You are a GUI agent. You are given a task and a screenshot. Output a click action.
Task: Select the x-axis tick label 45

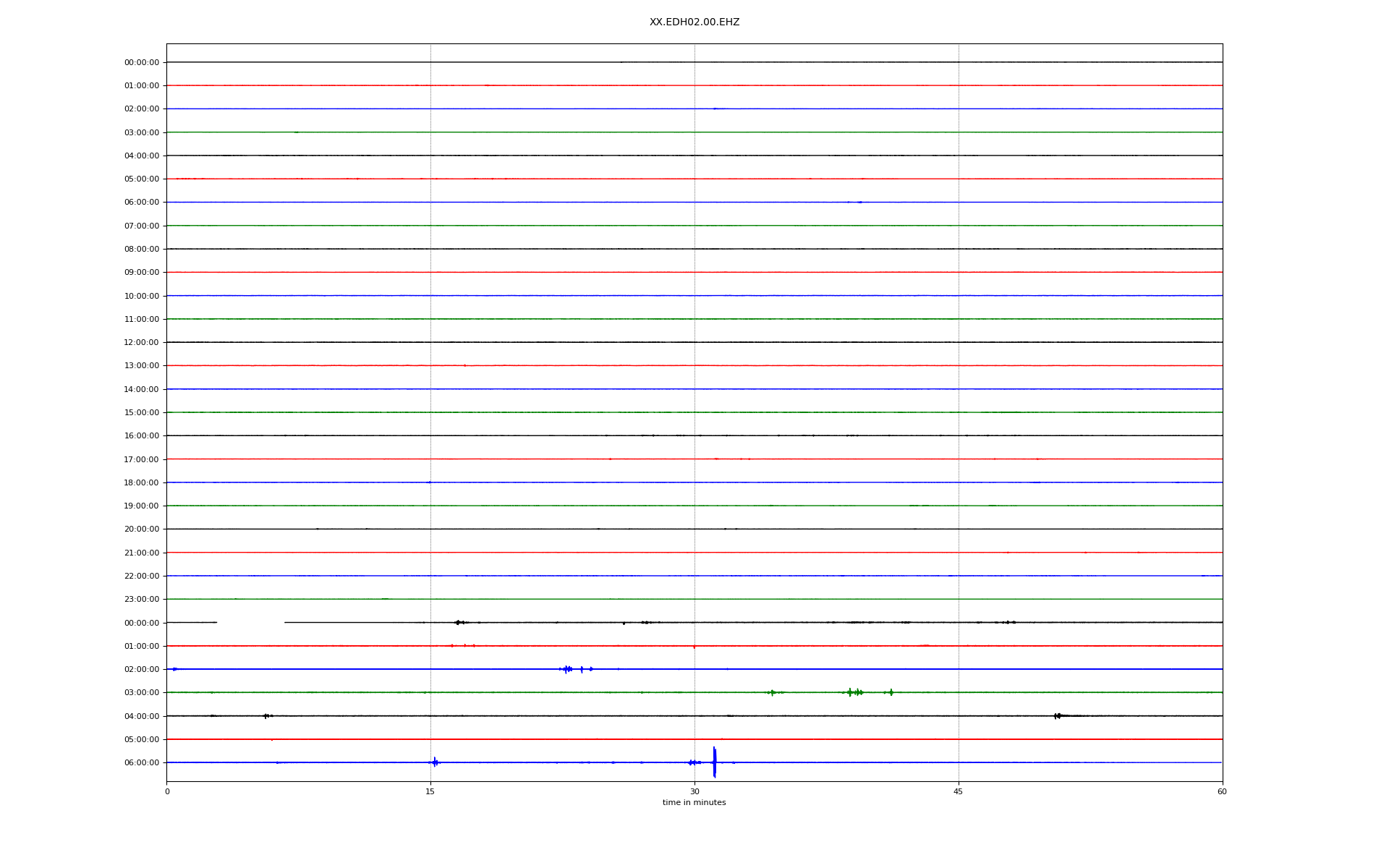pyautogui.click(x=958, y=791)
